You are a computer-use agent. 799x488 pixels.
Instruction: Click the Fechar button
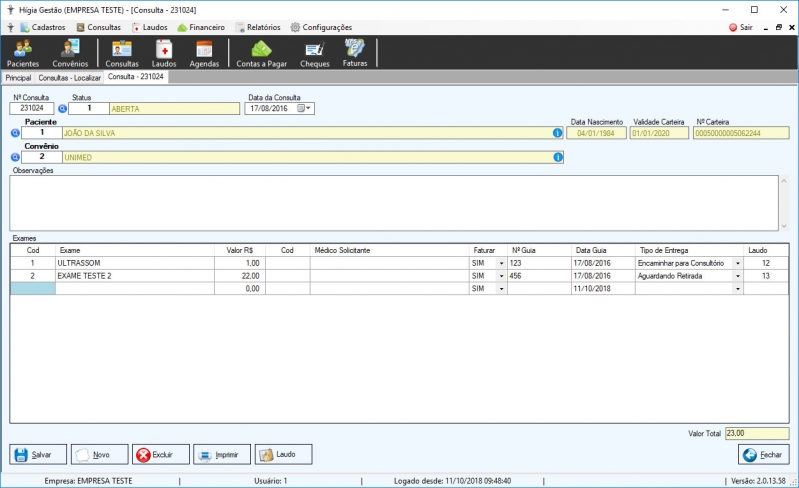point(763,454)
